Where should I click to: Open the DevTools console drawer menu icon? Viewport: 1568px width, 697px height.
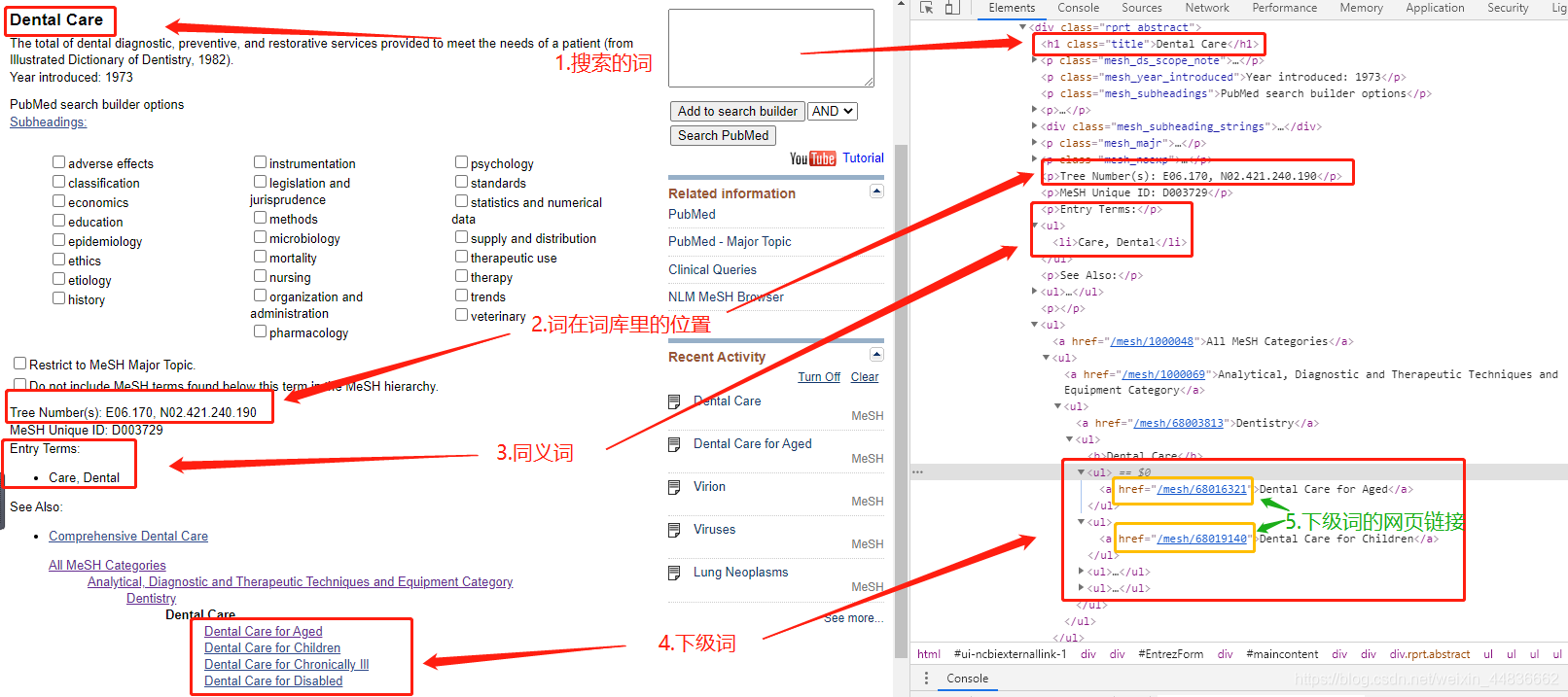[x=926, y=679]
